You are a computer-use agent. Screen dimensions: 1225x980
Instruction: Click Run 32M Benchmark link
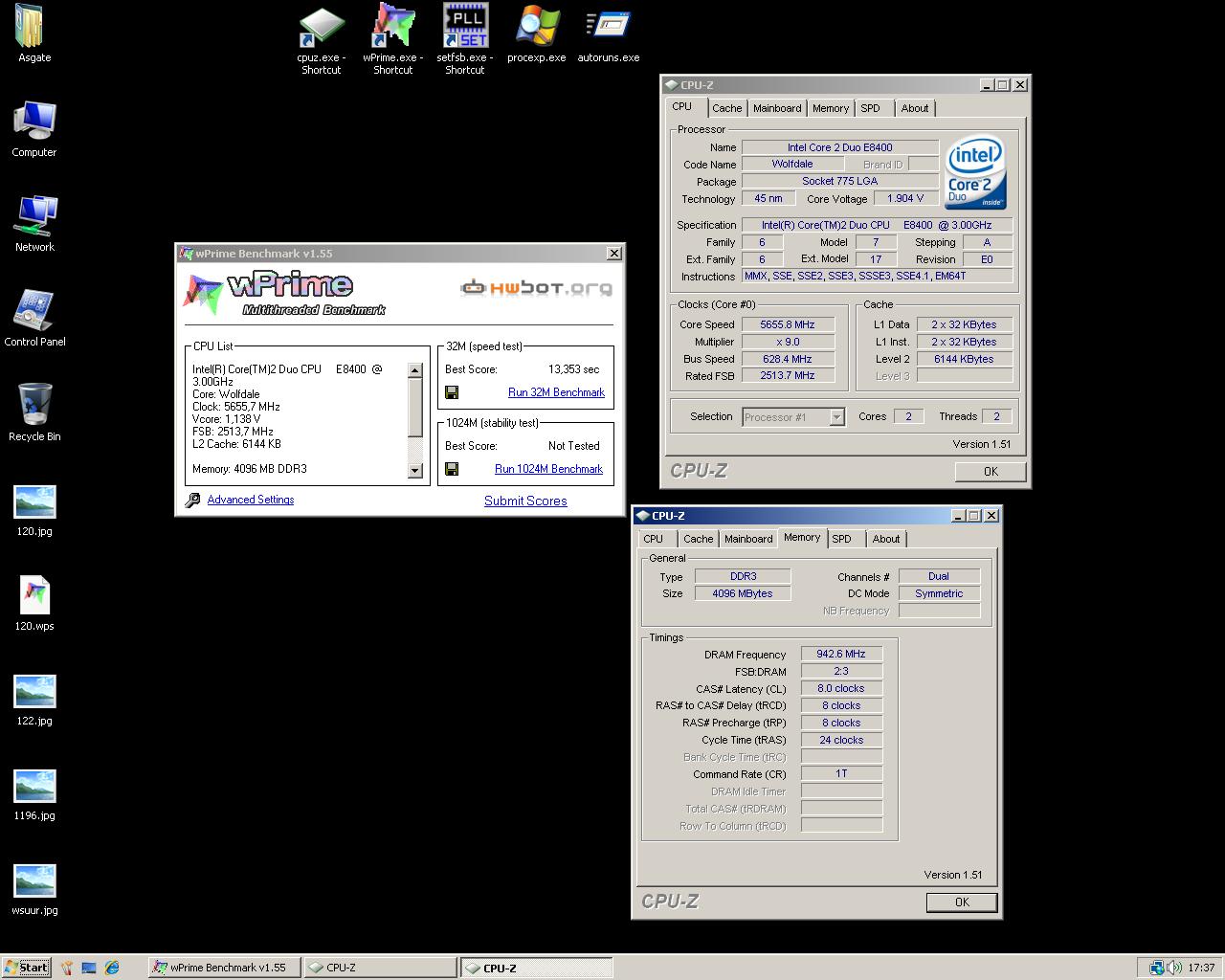[x=556, y=392]
